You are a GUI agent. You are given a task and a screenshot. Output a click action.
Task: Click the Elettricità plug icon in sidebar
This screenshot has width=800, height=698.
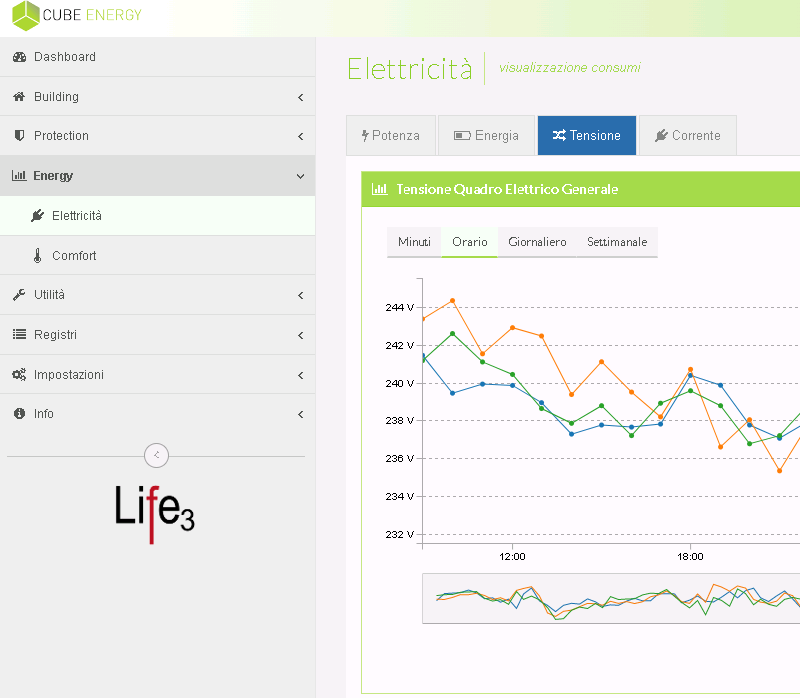(x=38, y=216)
